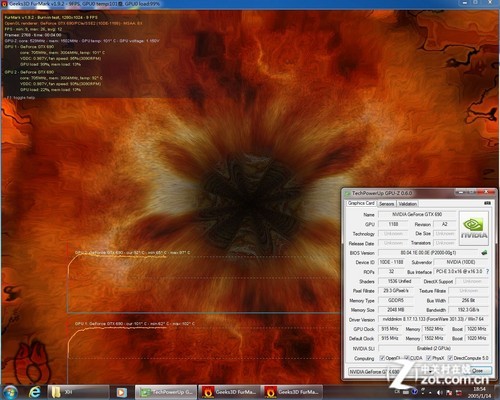Click the taskbar clock showing 18:54
Viewport: 500px width, 400px height.
tap(479, 392)
